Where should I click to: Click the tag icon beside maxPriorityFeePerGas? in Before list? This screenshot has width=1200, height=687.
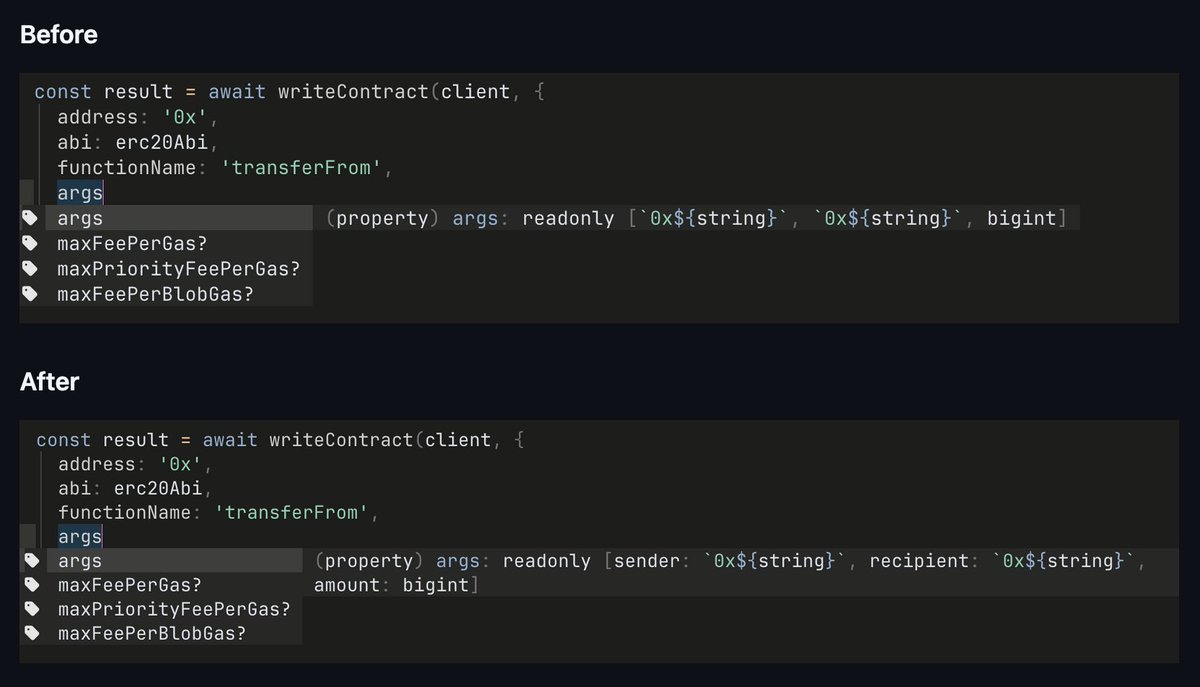[x=31, y=268]
